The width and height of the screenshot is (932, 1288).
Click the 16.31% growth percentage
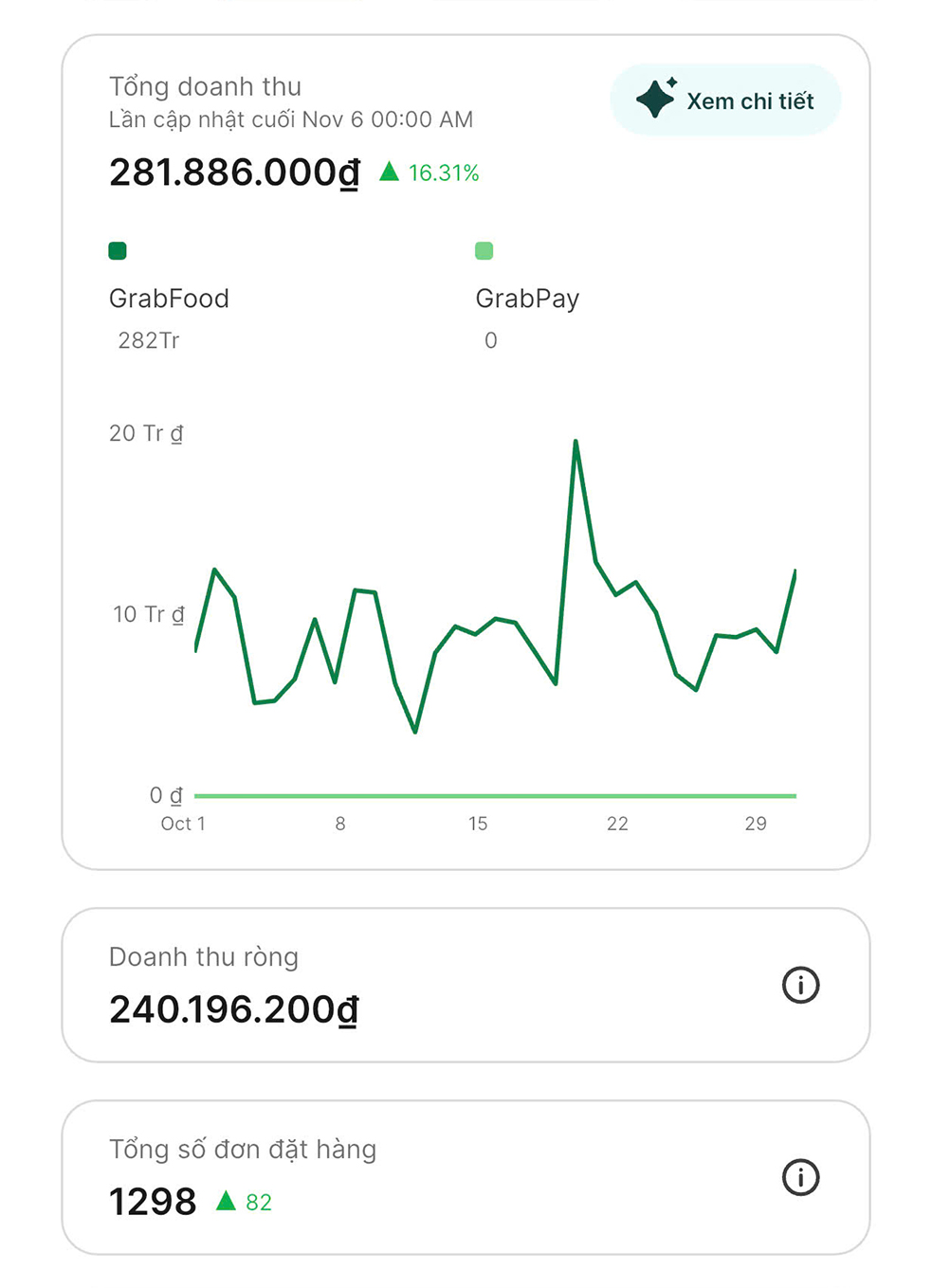(x=444, y=172)
